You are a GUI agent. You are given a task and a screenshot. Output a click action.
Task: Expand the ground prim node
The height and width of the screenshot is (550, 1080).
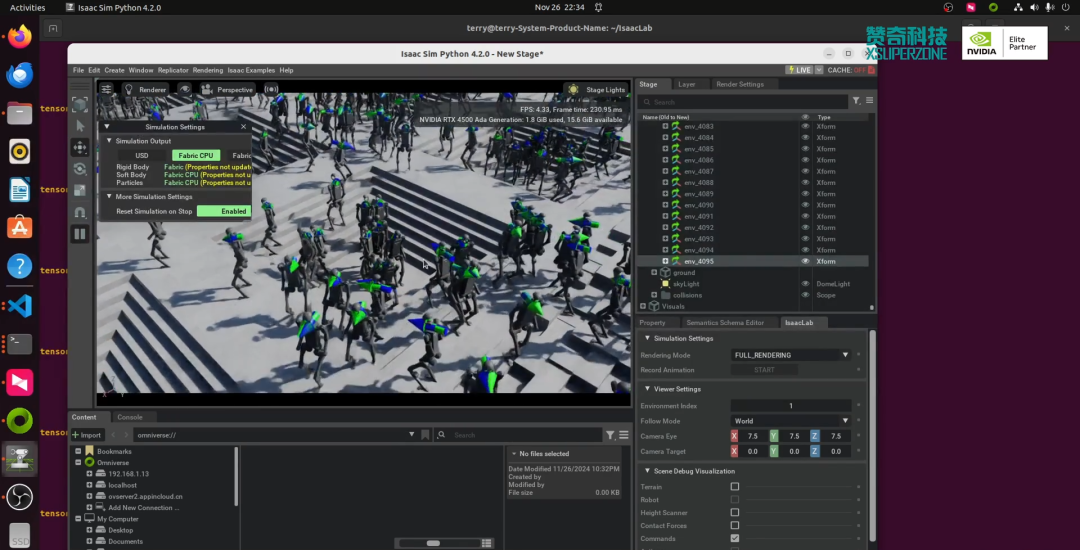(x=654, y=273)
